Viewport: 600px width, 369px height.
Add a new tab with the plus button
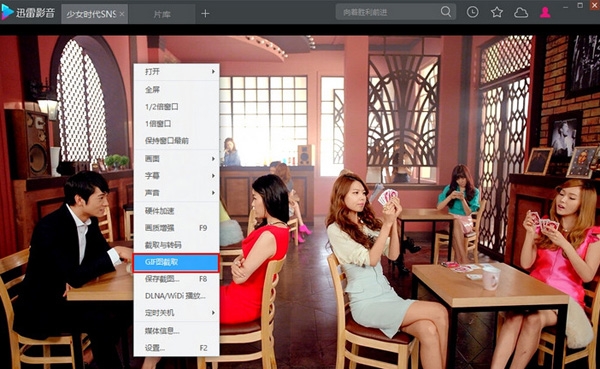pos(205,14)
